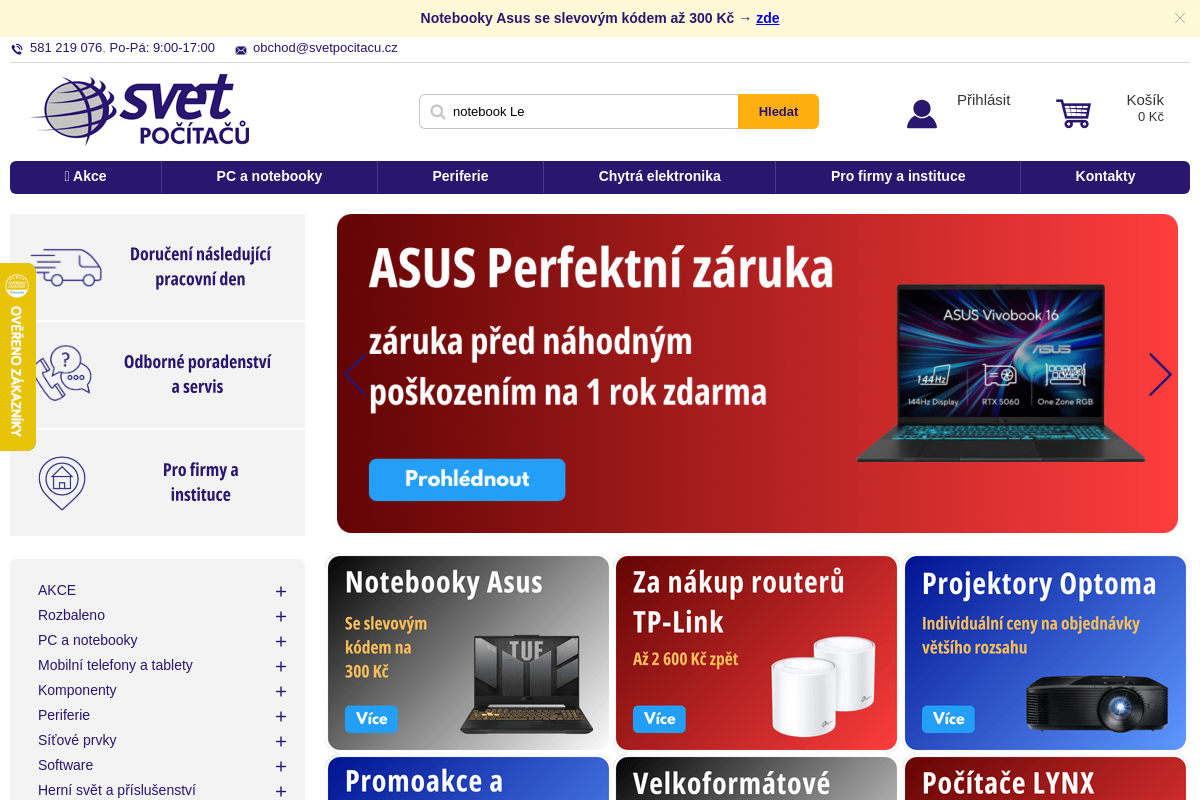Image resolution: width=1200 pixels, height=800 pixels.
Task: Click Pro firmy a instituce sidebar text
Action: (200, 482)
